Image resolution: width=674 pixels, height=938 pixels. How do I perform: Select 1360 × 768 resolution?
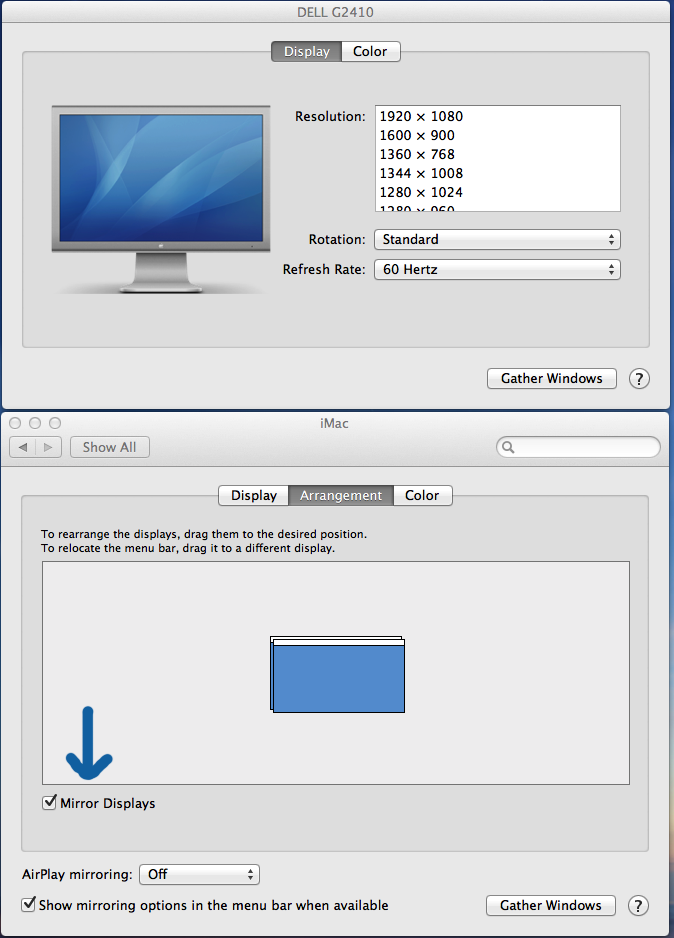[x=498, y=154]
